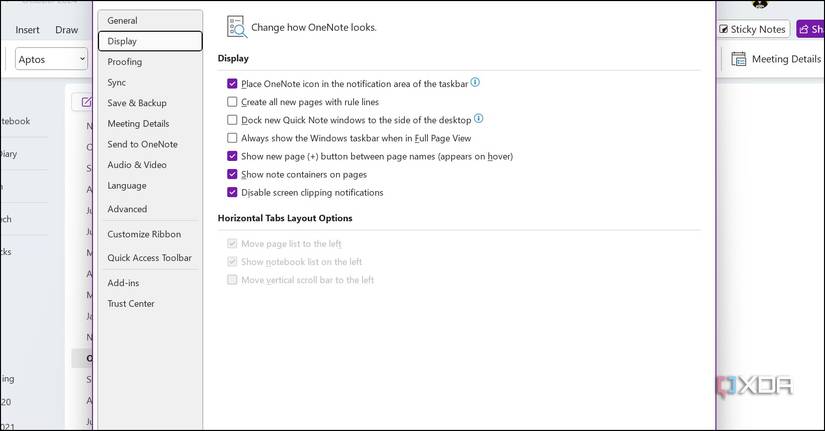Click the Sticky Notes button
The image size is (825, 431).
(753, 29)
